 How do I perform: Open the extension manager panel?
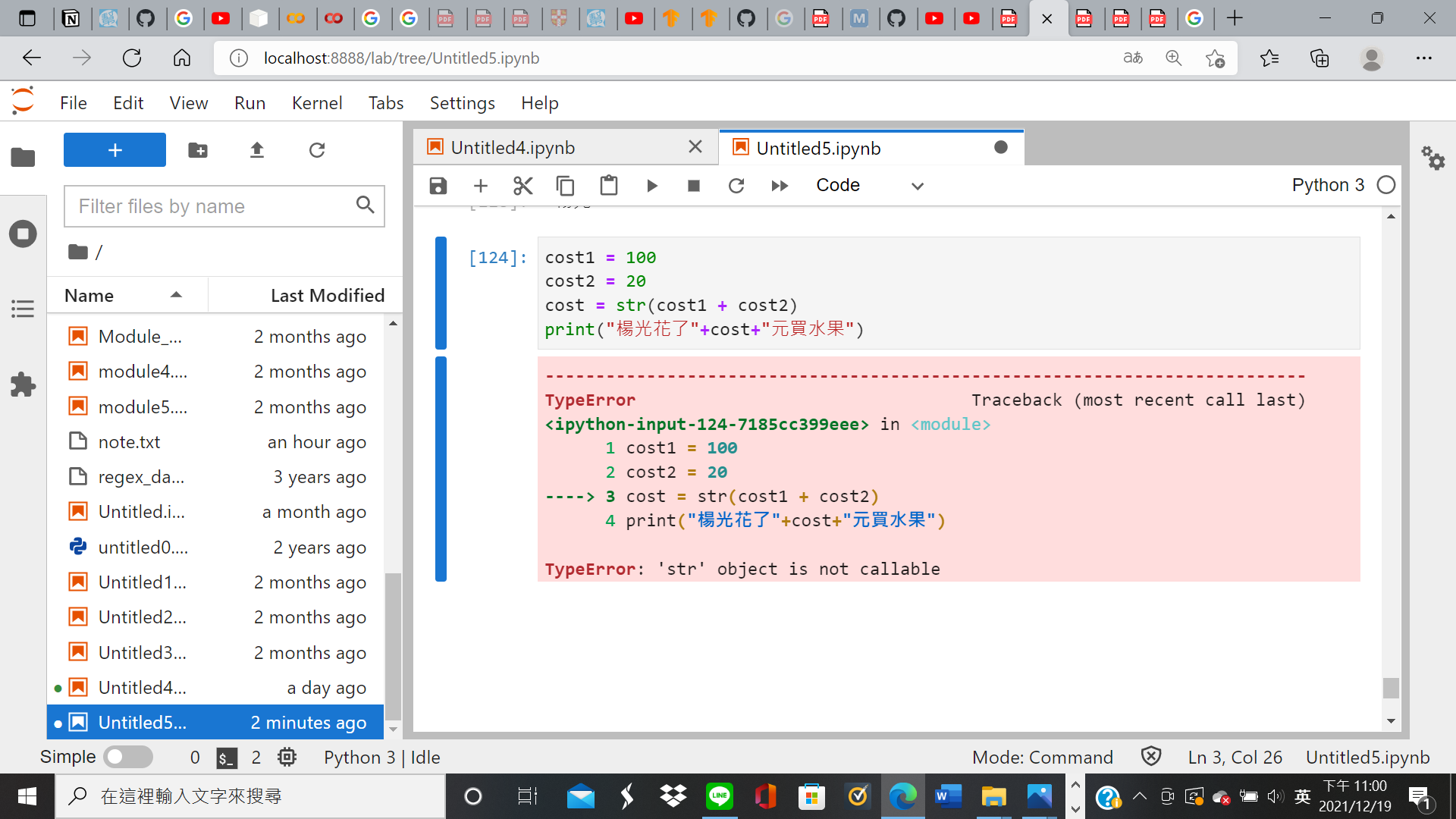pyautogui.click(x=23, y=385)
